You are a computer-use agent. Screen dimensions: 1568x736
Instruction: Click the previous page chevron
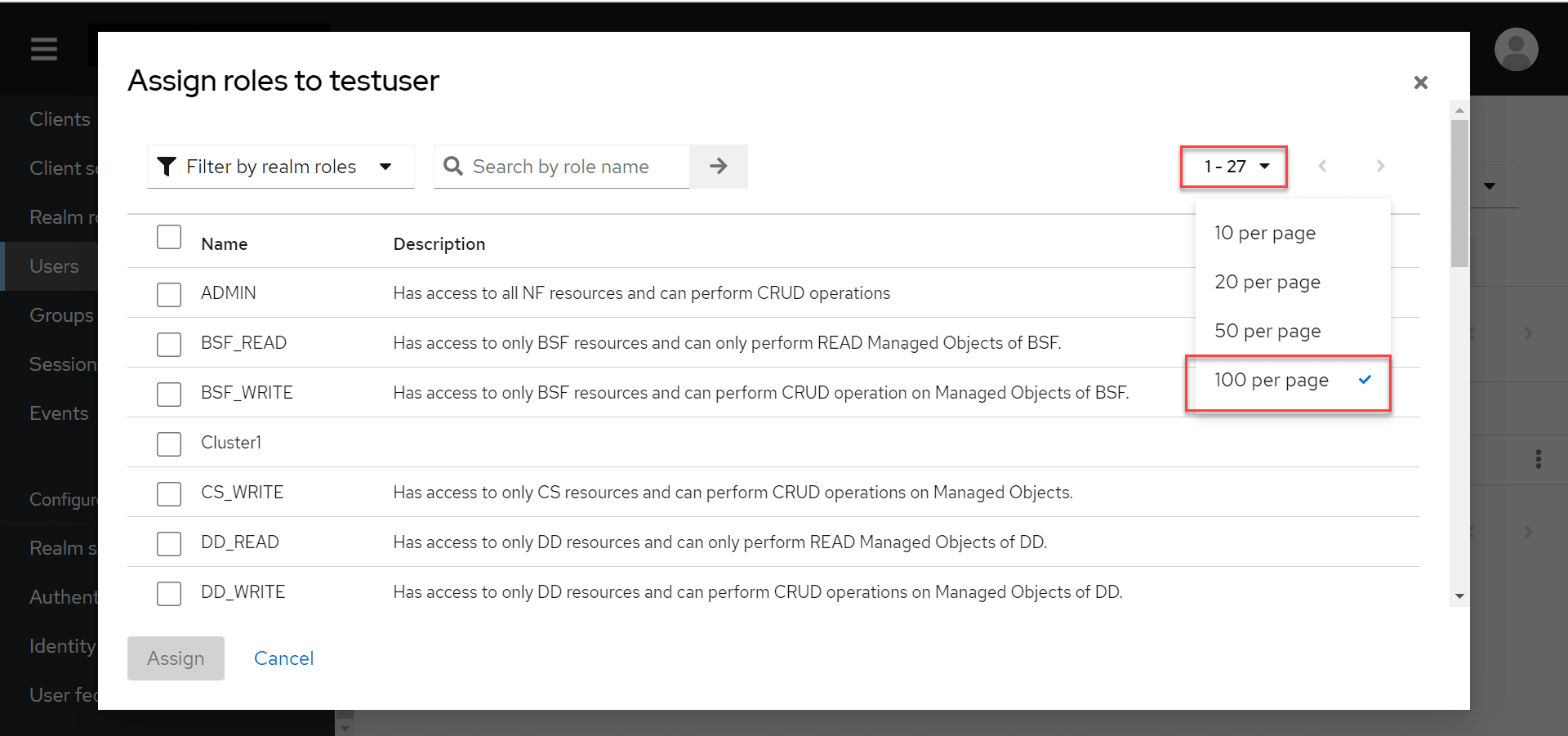[x=1323, y=166]
